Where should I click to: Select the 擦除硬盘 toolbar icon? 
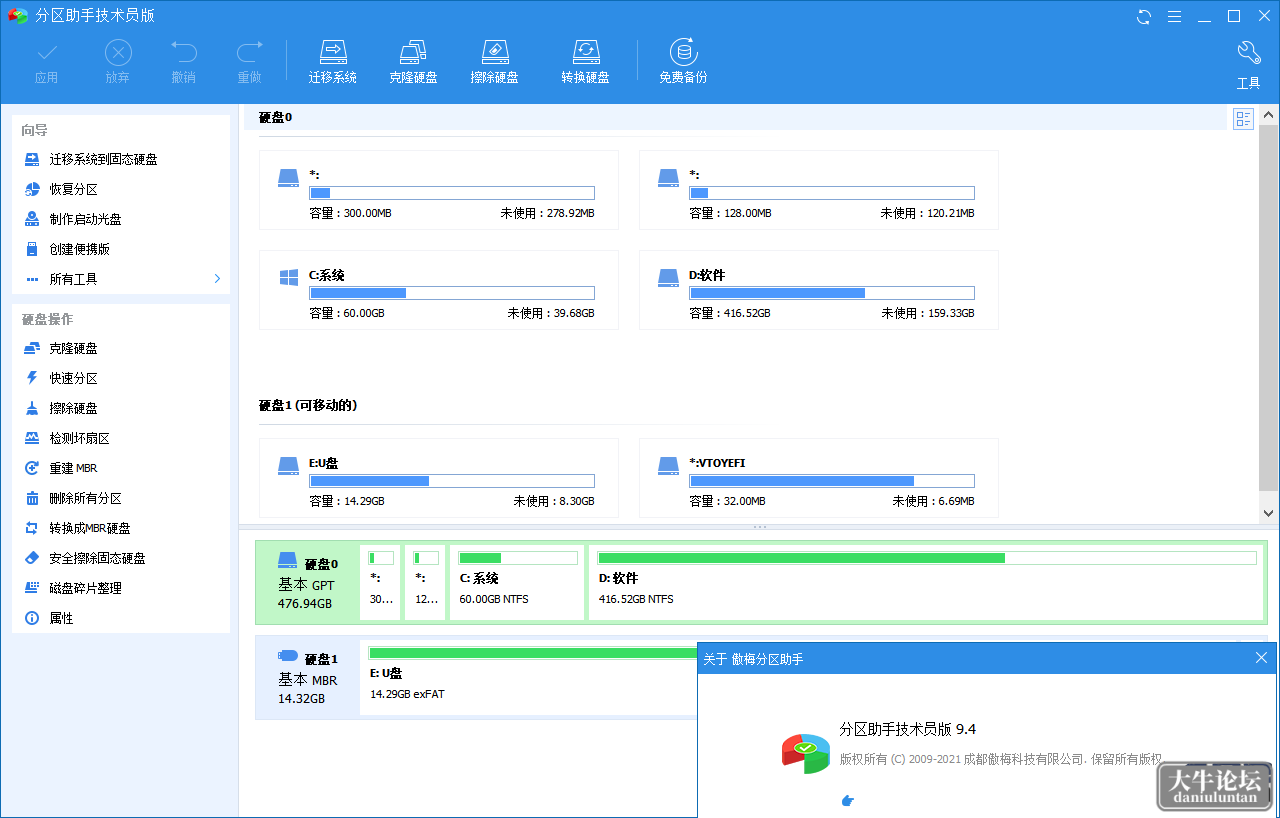coord(494,62)
